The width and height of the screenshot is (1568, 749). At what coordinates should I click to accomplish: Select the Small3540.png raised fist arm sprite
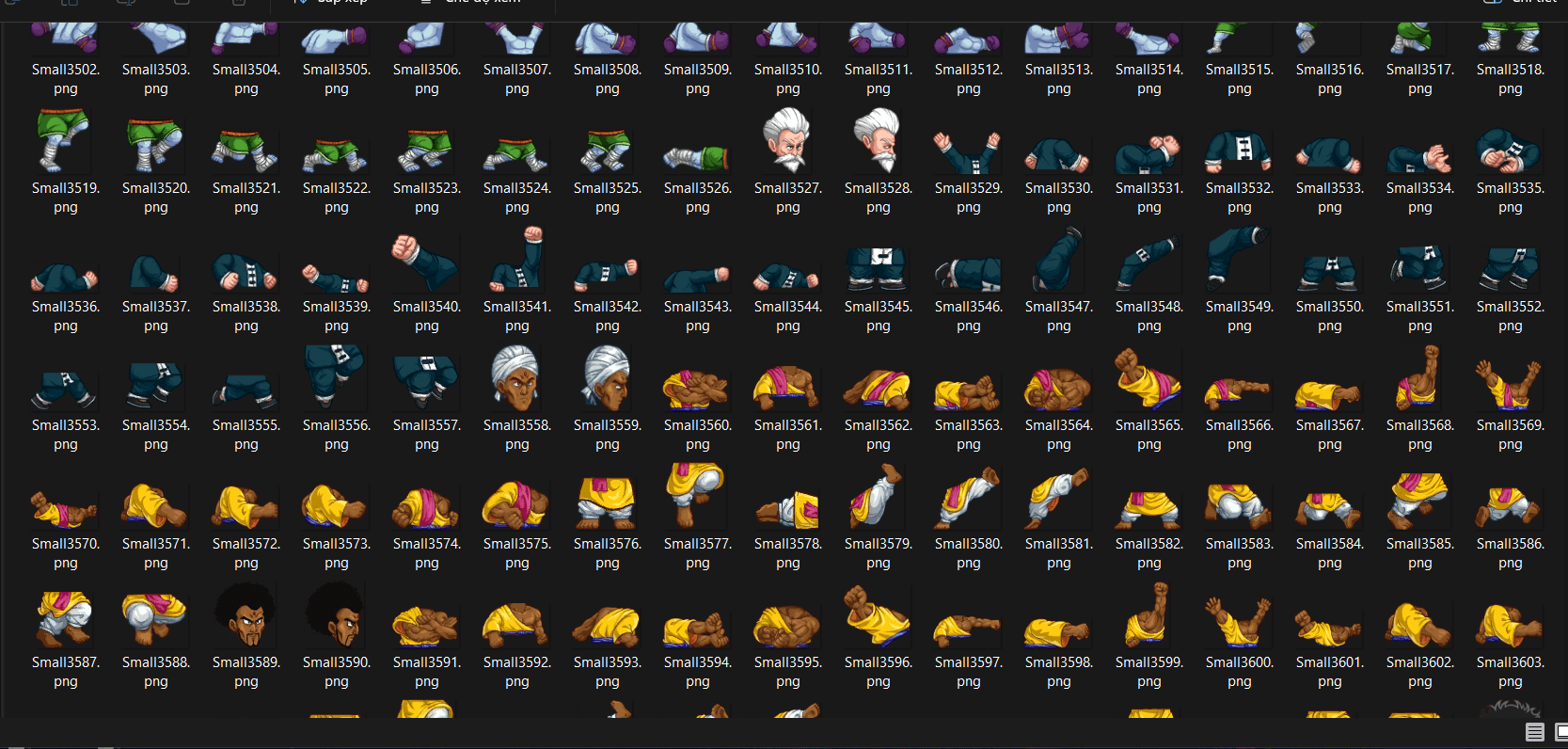426,262
